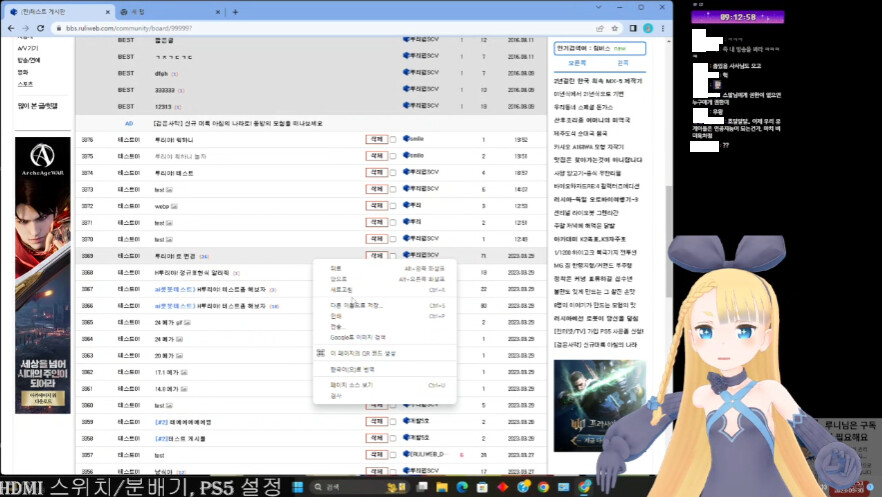The width and height of the screenshot is (882, 497).
Task: Click the image attachment icon on webp post
Action: 174,206
